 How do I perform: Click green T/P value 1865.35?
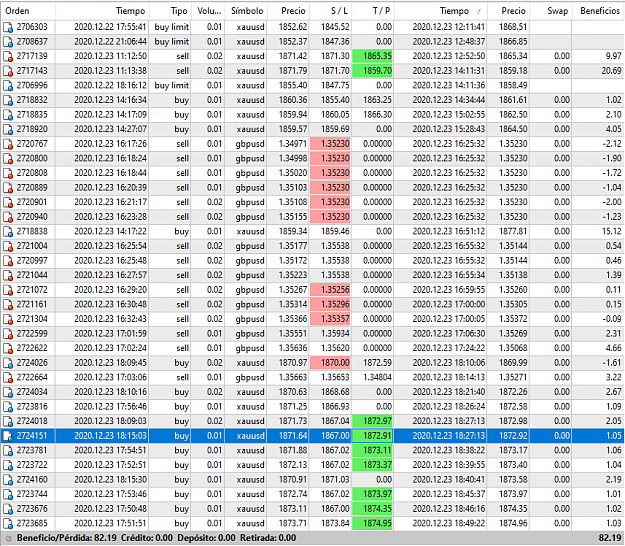click(x=372, y=56)
